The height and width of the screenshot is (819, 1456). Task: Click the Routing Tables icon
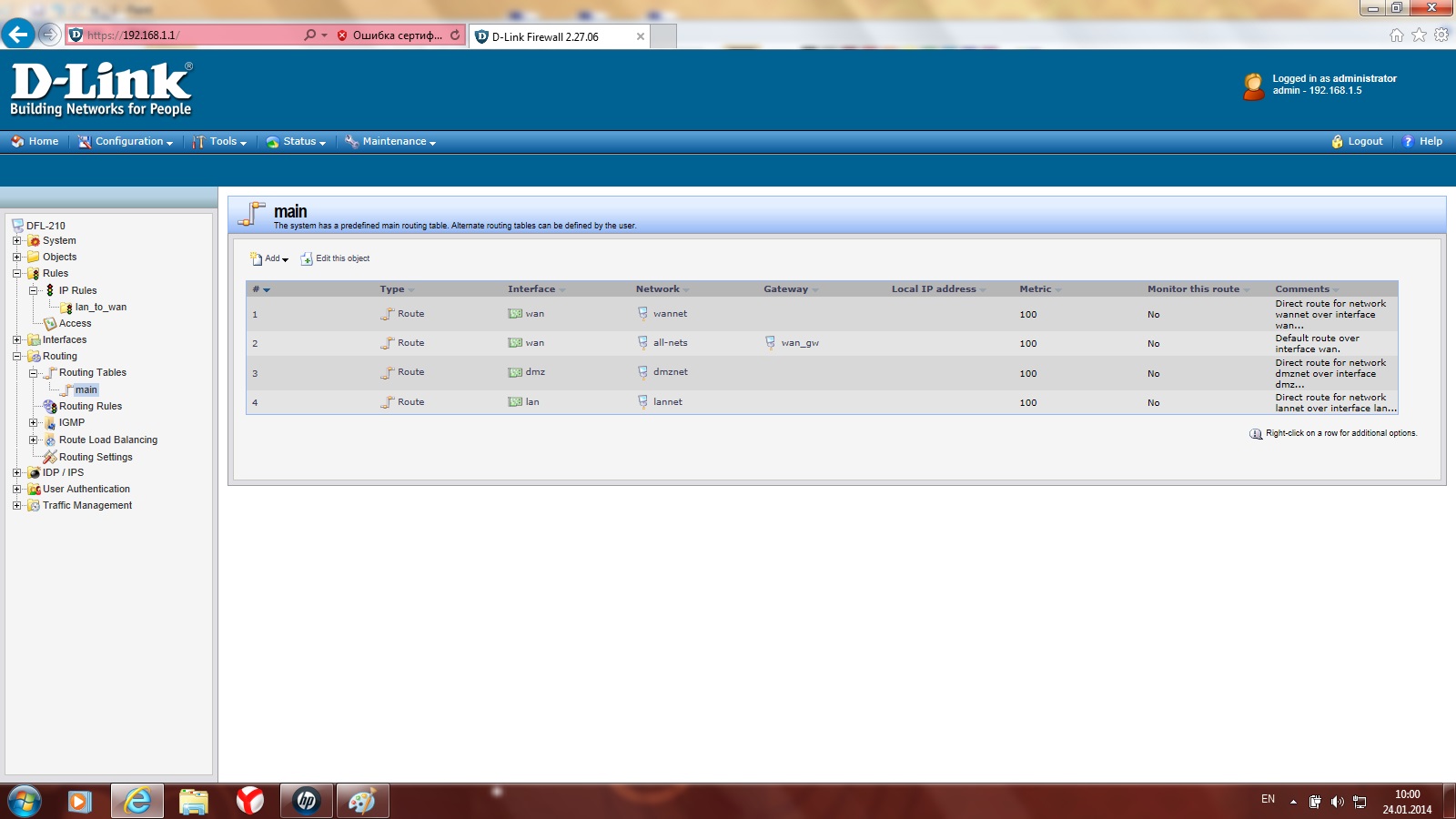point(50,373)
